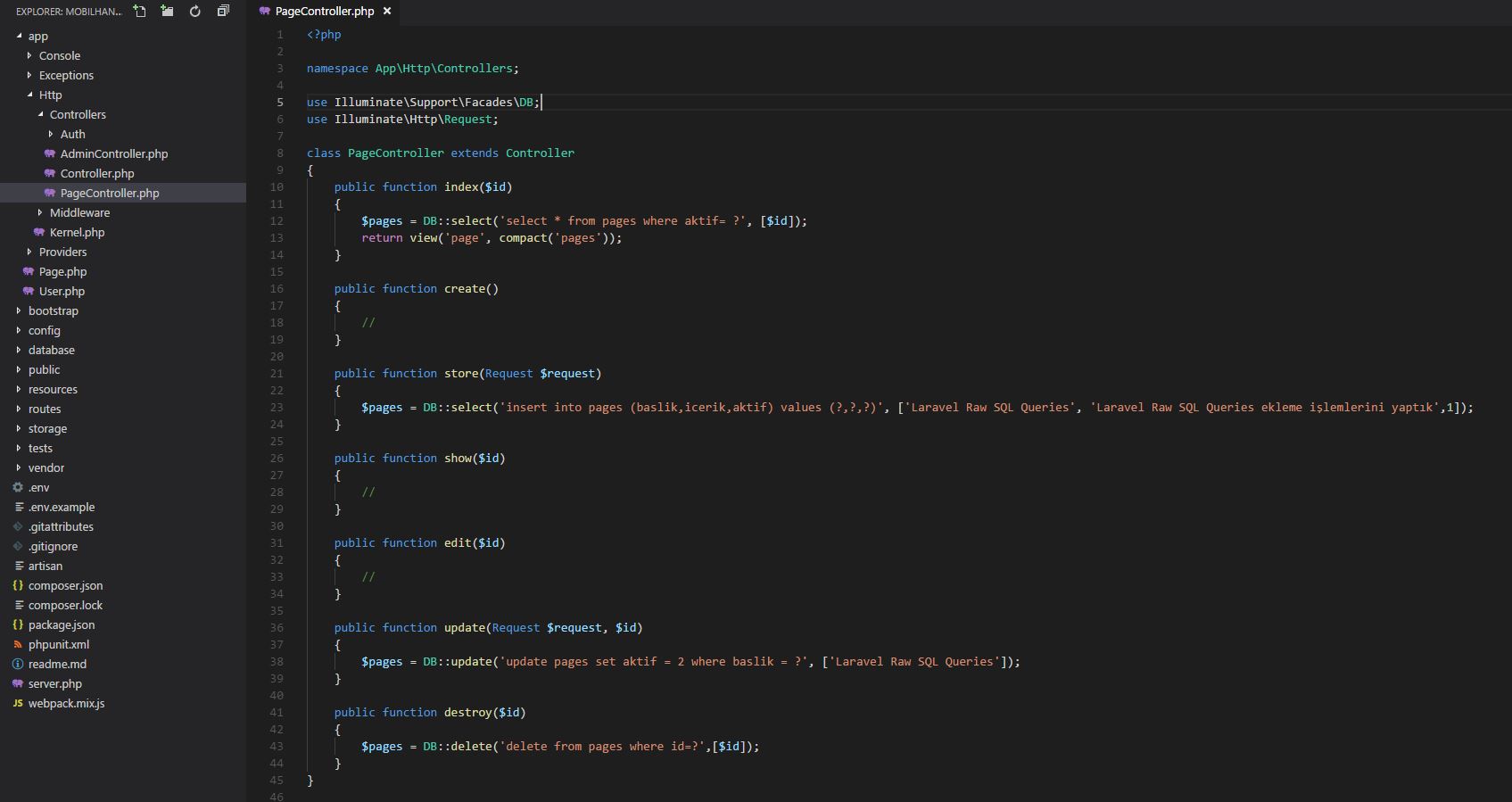Click the info icon beside readme.md
The width and height of the screenshot is (1512, 802).
18,664
